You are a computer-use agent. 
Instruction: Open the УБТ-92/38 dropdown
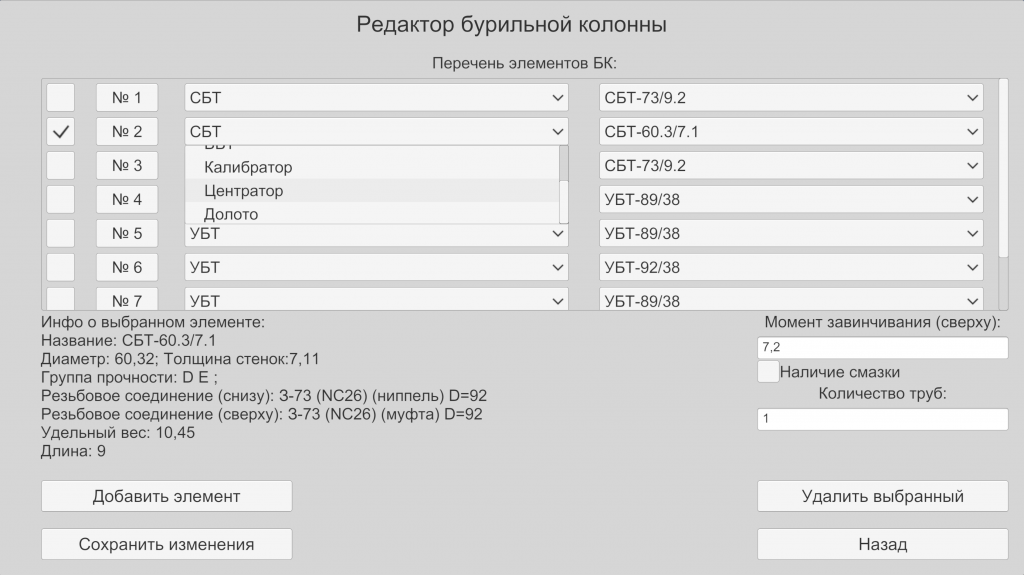pyautogui.click(x=791, y=267)
